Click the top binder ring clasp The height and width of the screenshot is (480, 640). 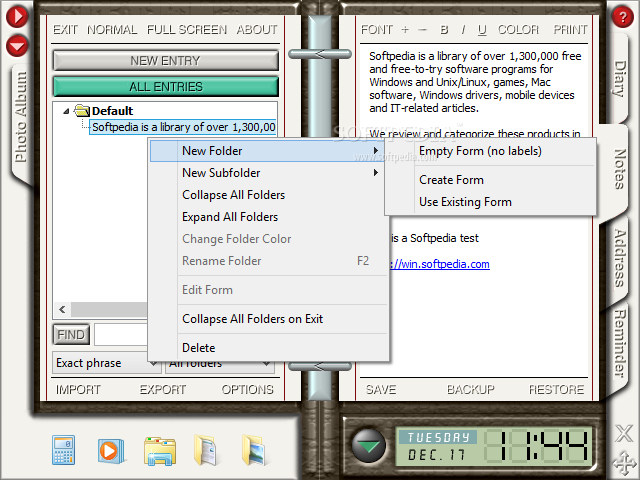pos(320,54)
